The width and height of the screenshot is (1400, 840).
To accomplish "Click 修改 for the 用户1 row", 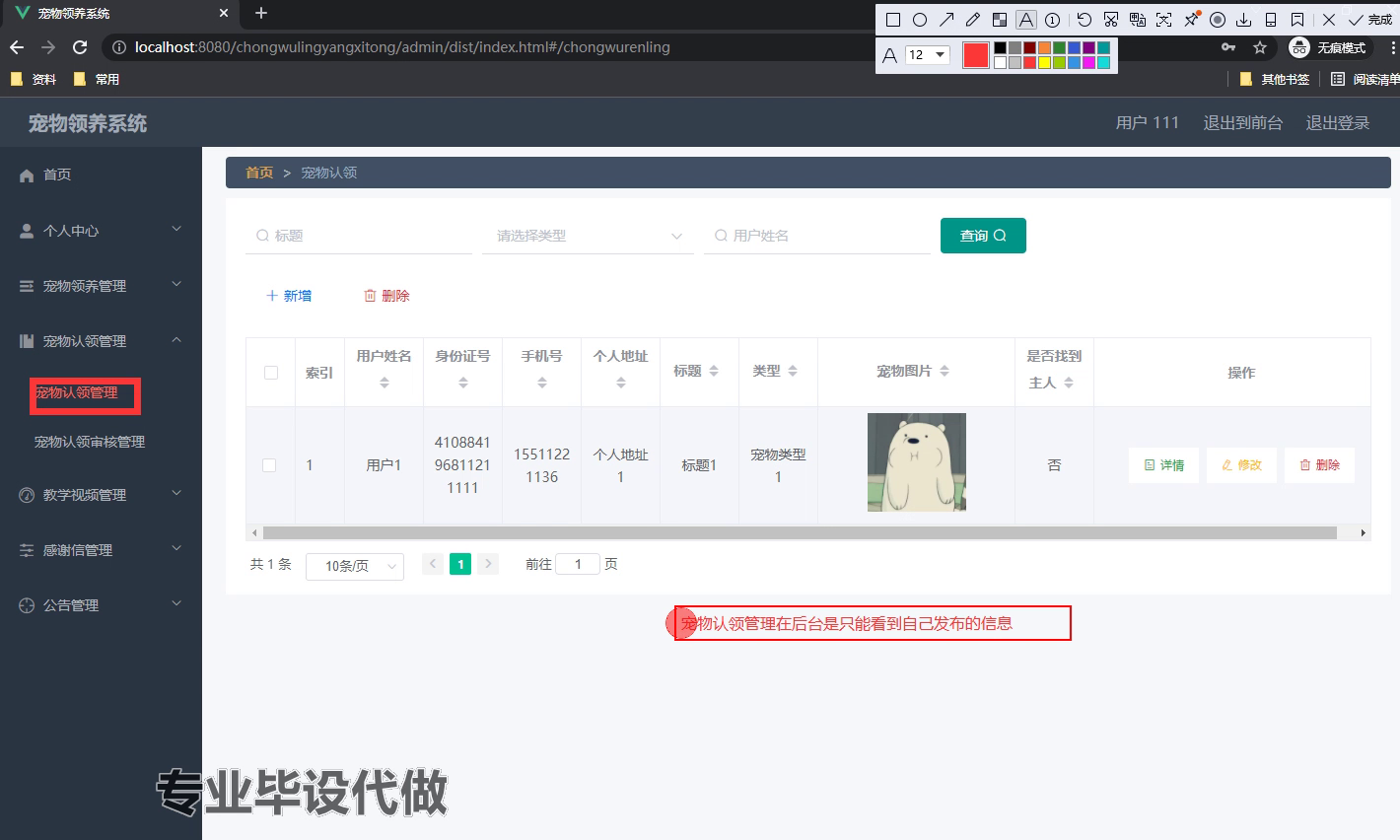I will 1241,465.
